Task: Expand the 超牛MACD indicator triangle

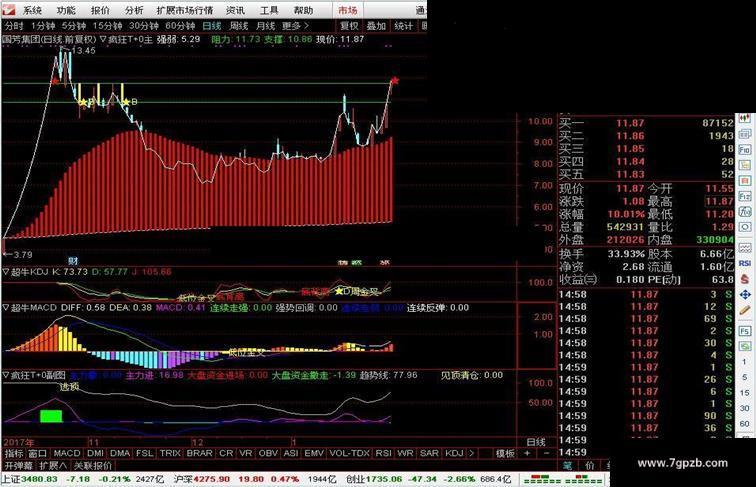Action: [x=6, y=307]
